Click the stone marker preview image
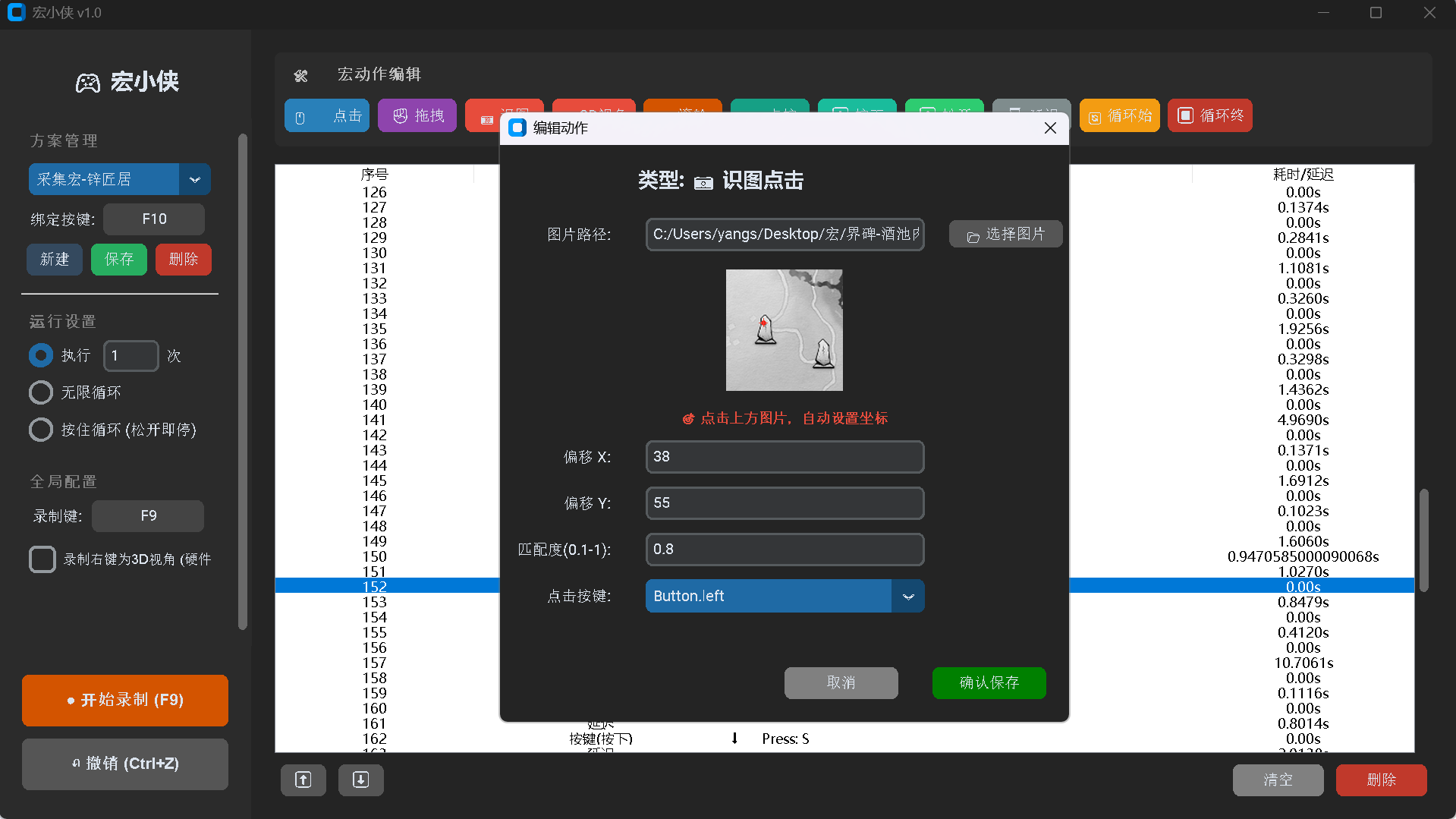The width and height of the screenshot is (1456, 819). tap(784, 330)
